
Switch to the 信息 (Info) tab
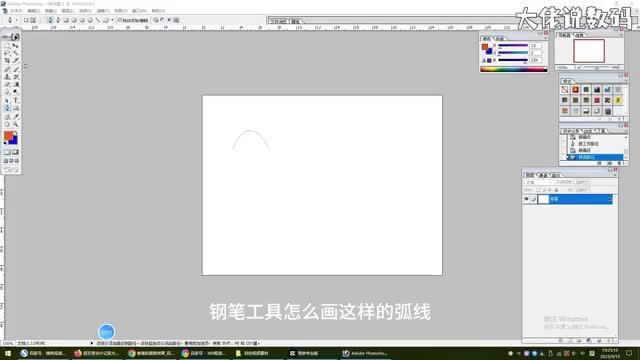point(580,35)
